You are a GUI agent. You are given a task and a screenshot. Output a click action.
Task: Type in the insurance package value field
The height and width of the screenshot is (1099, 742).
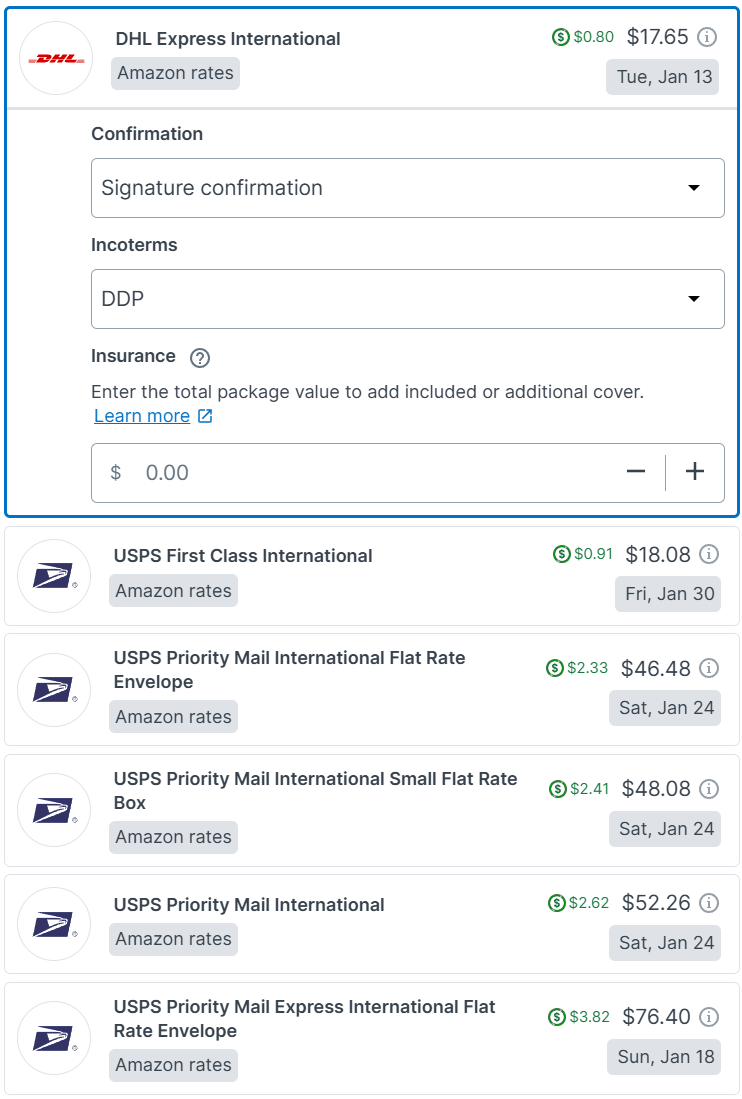[x=370, y=472]
